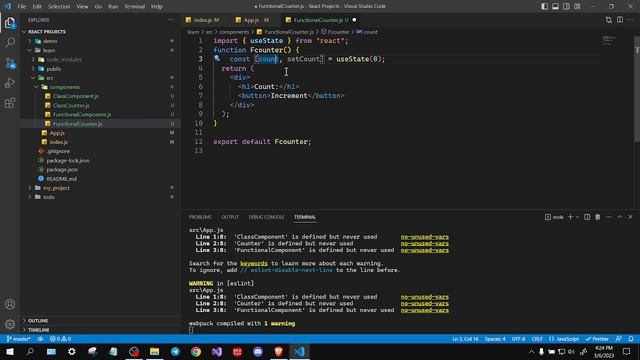The height and width of the screenshot is (360, 640).
Task: Click the feedback icon in status bar
Action: (x=619, y=339)
